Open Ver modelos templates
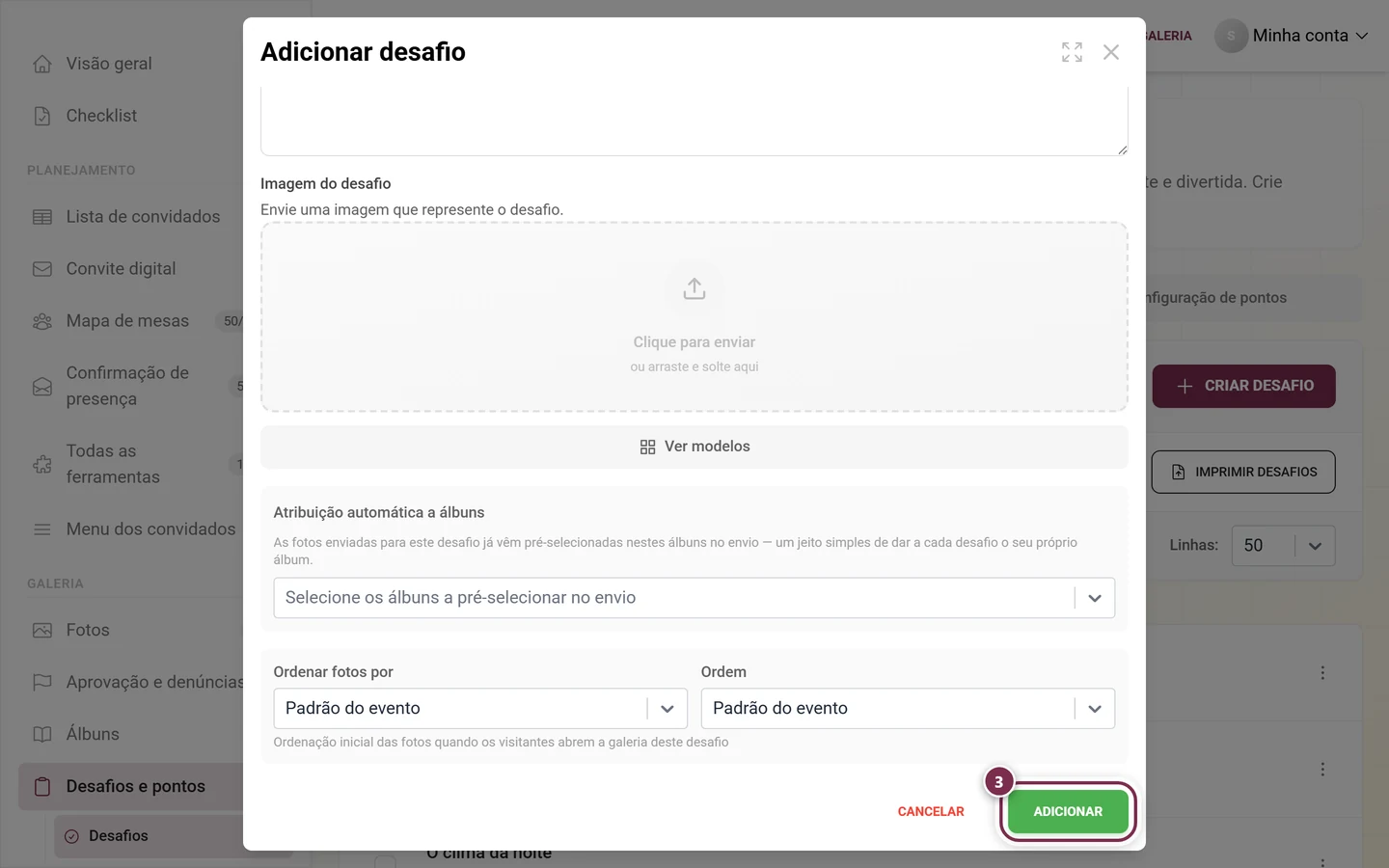 (694, 447)
